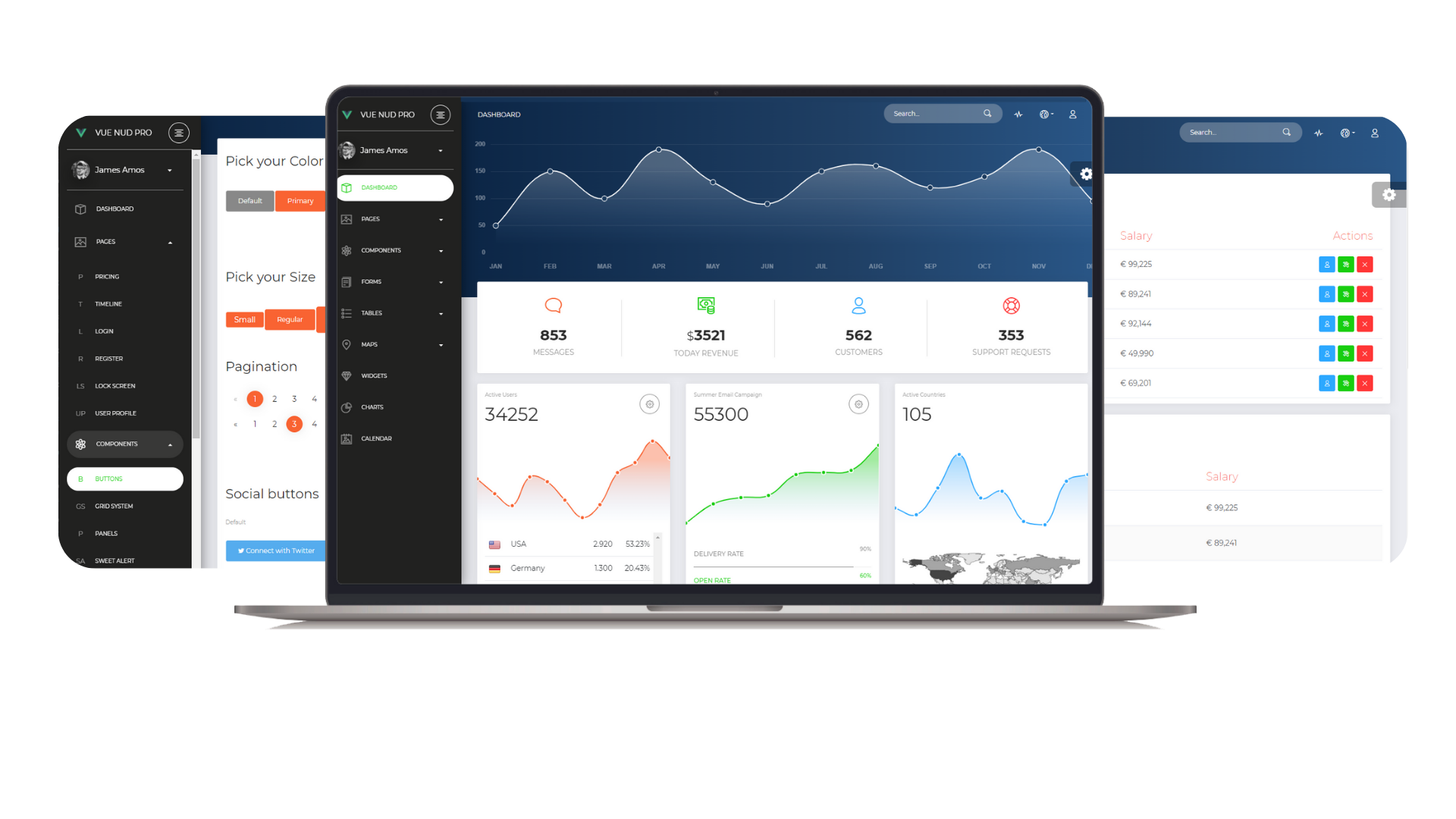This screenshot has width=1456, height=819.
Task: Expand the Components dropdown menu
Action: coord(395,250)
